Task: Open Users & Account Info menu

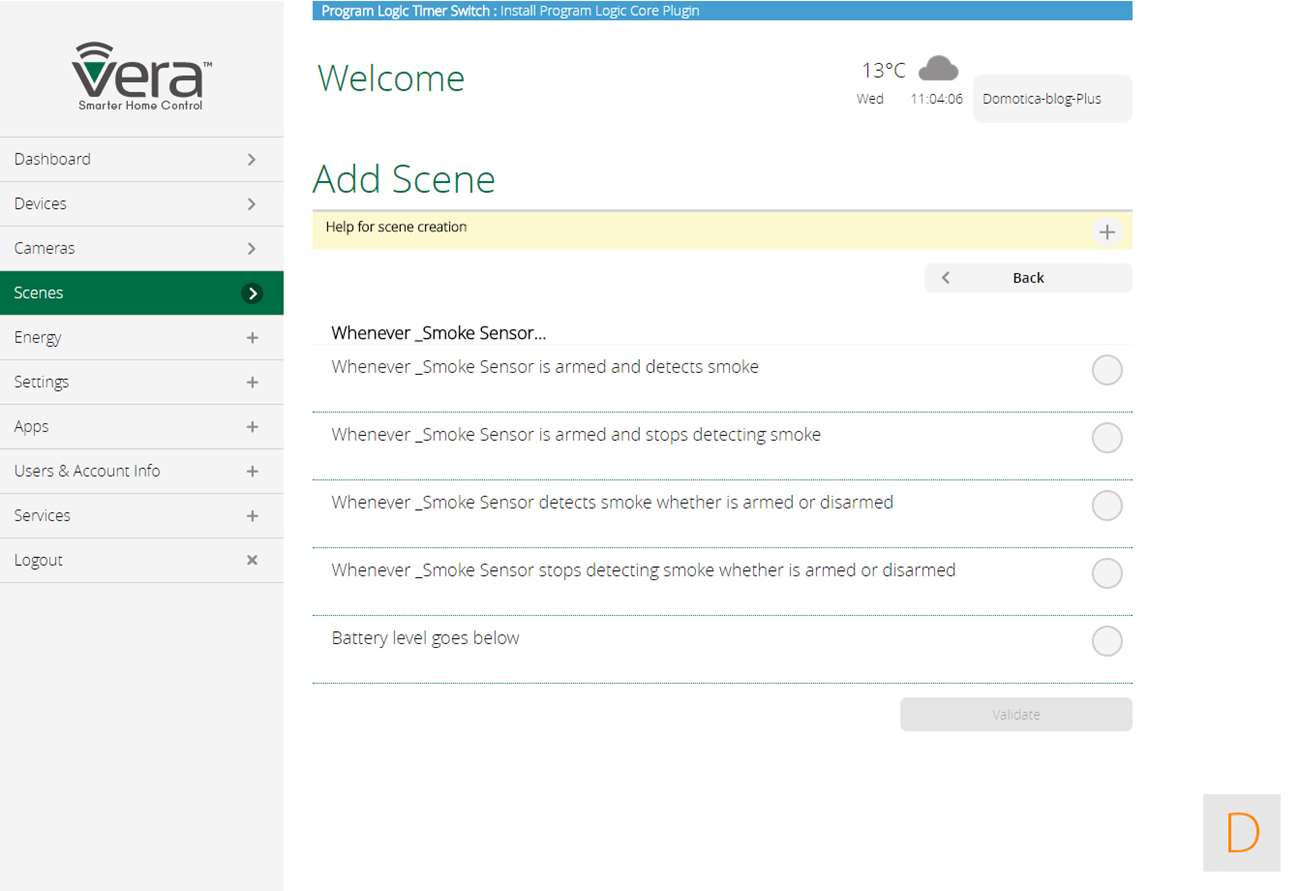Action: (87, 471)
